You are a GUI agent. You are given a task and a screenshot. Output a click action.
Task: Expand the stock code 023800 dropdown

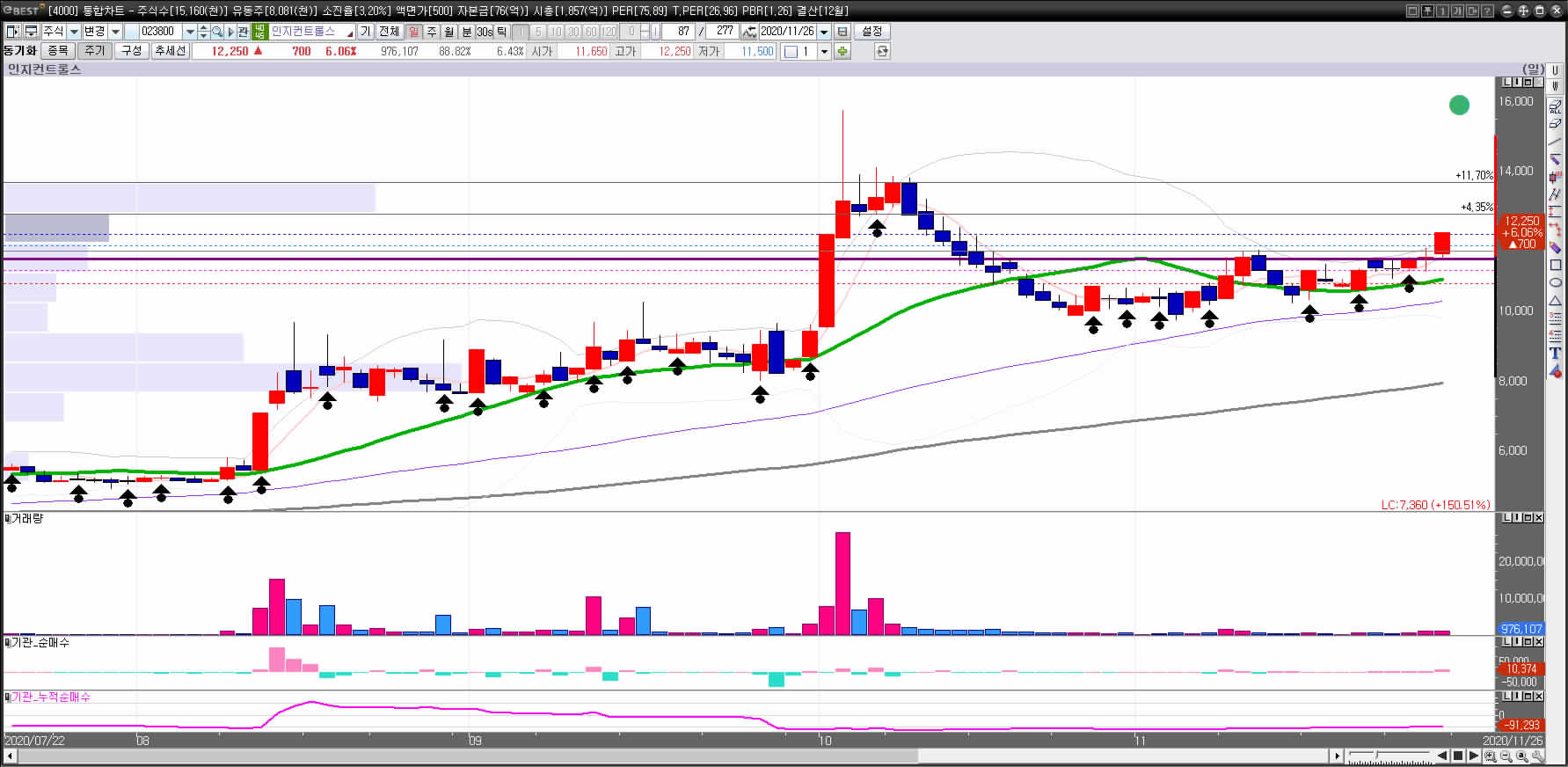tap(190, 31)
